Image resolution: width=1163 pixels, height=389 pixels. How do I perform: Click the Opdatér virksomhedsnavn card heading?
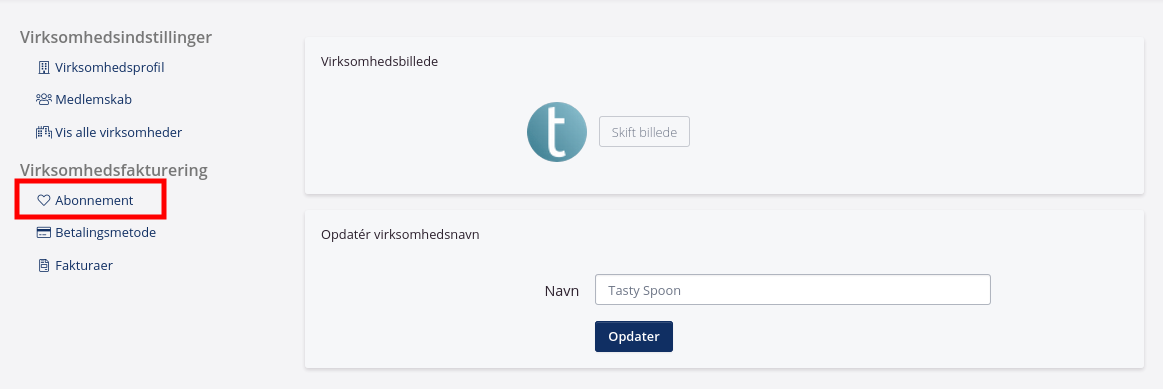pyautogui.click(x=401, y=235)
